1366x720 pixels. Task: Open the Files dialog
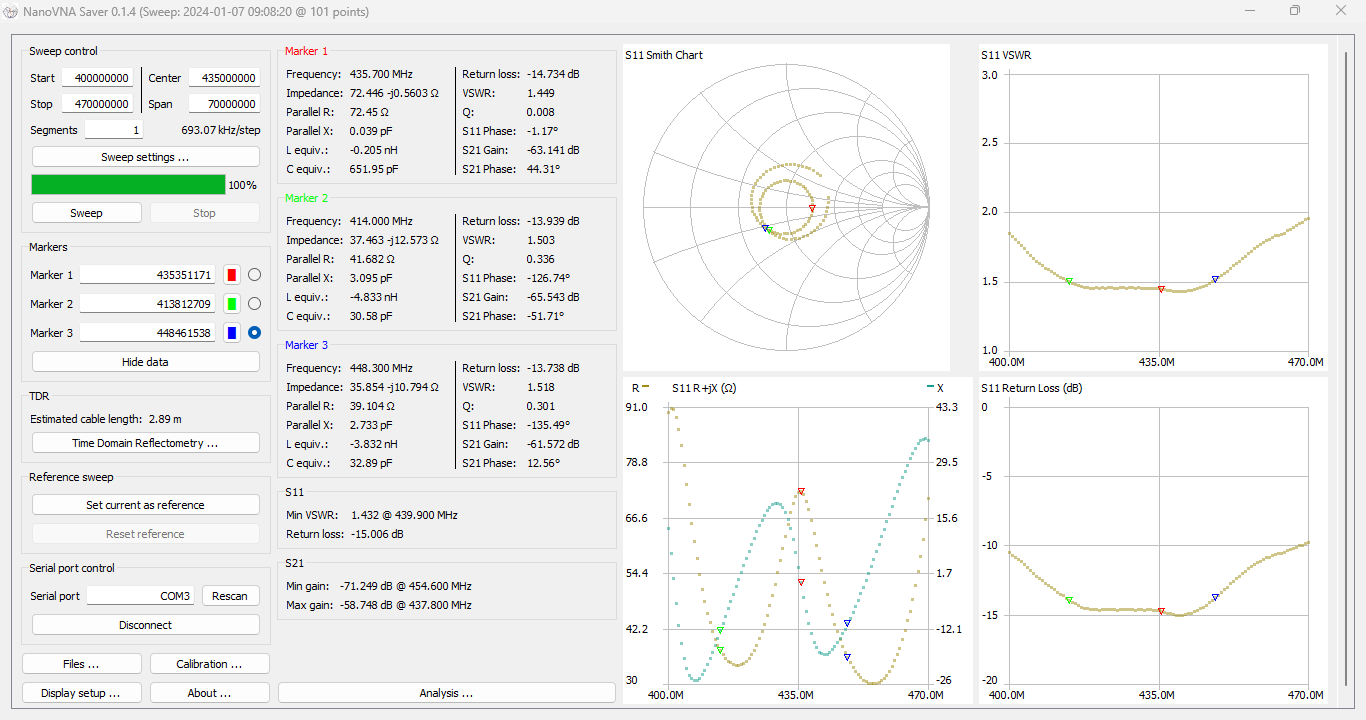[81, 664]
